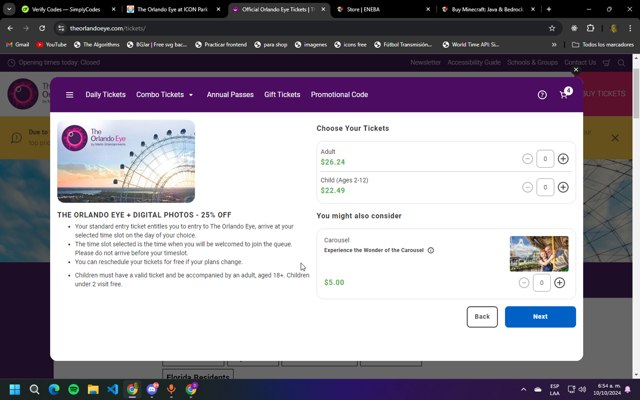Image resolution: width=640 pixels, height=400 pixels.
Task: Open a new browser tab
Action: [x=549, y=9]
